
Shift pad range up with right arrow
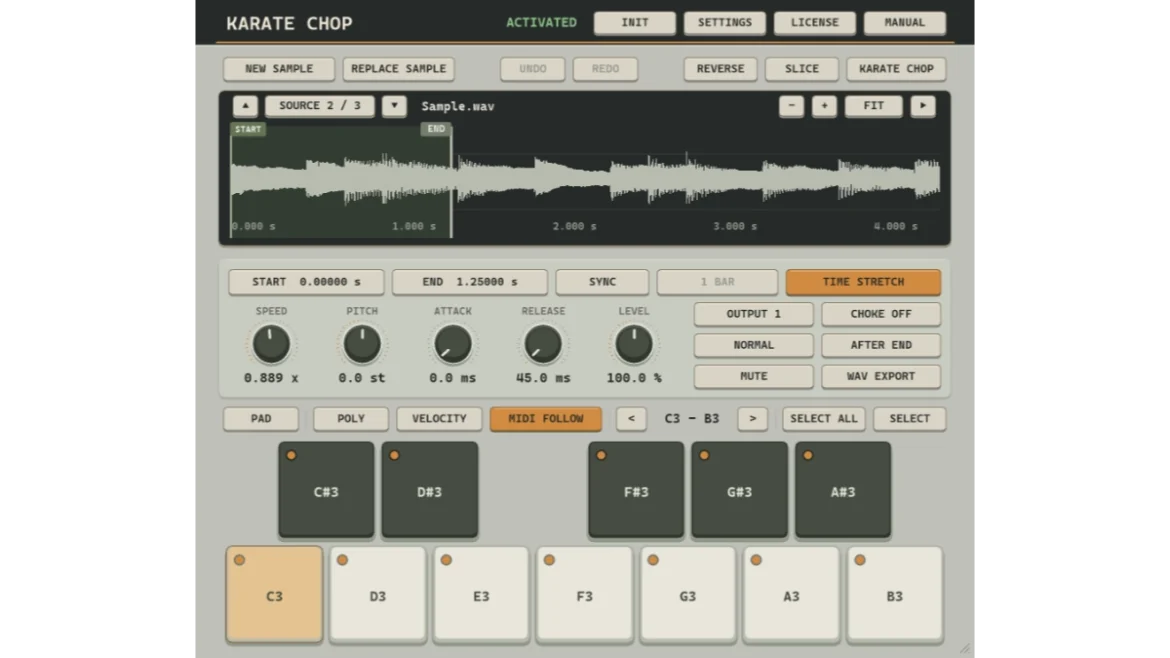coord(752,419)
